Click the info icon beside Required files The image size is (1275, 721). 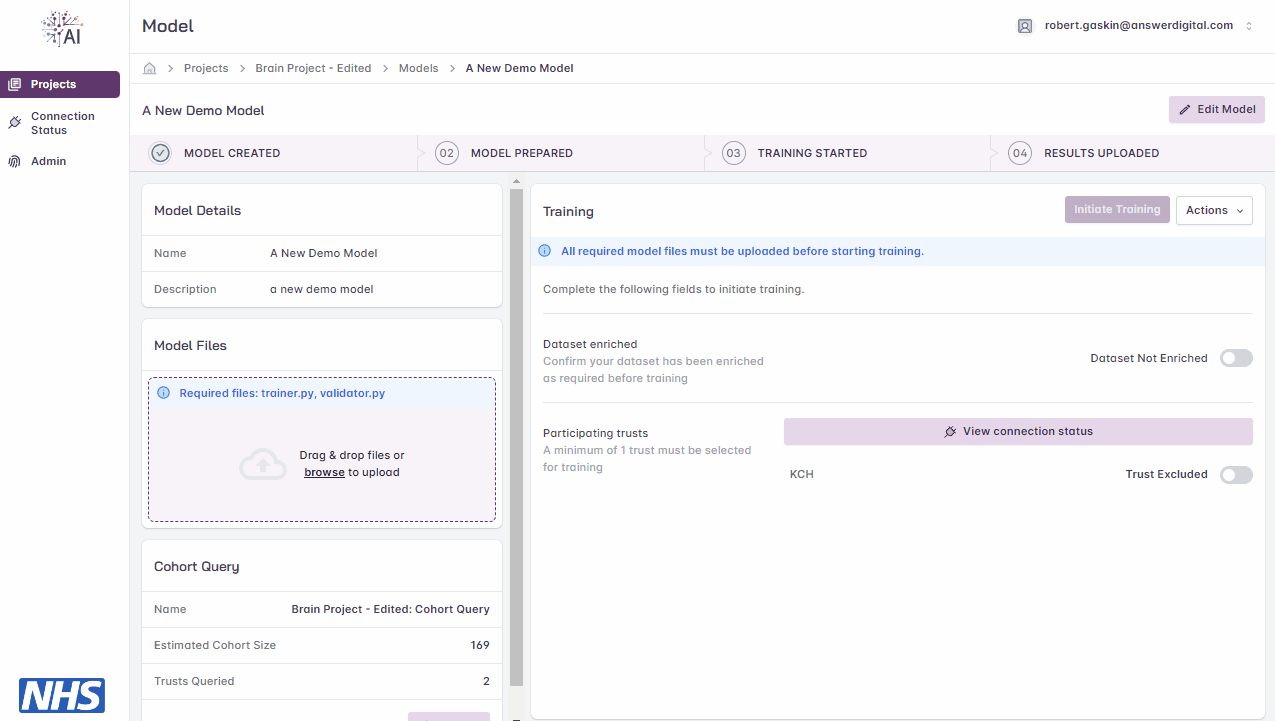tap(164, 393)
